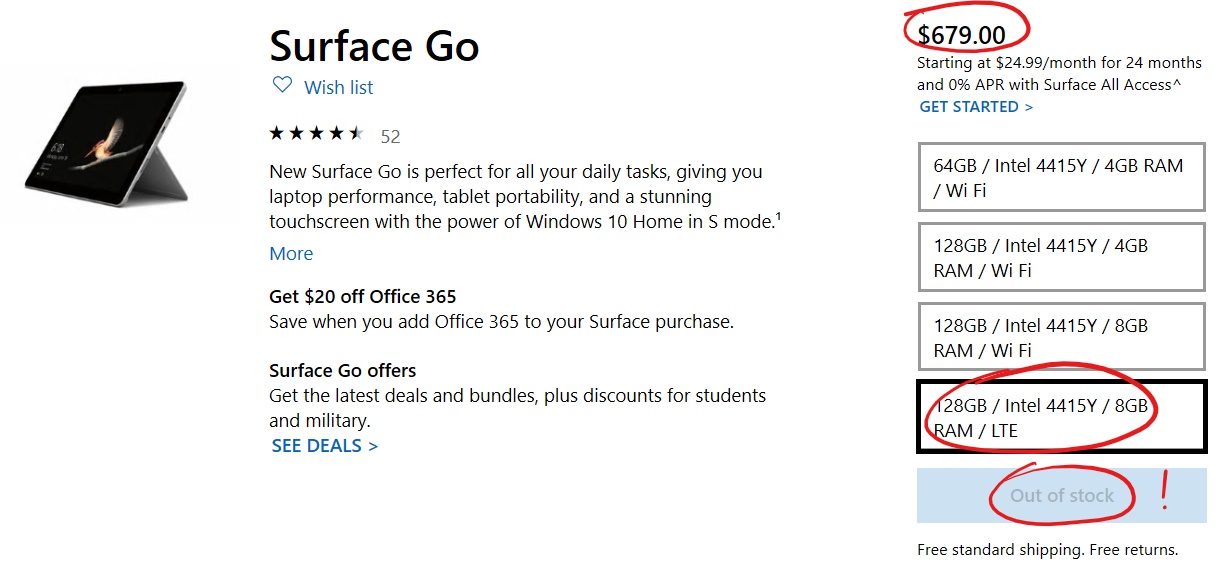Select 128GB / 4GB RAM / Wi Fi option
The width and height of the screenshot is (1230, 586).
pos(1061,257)
